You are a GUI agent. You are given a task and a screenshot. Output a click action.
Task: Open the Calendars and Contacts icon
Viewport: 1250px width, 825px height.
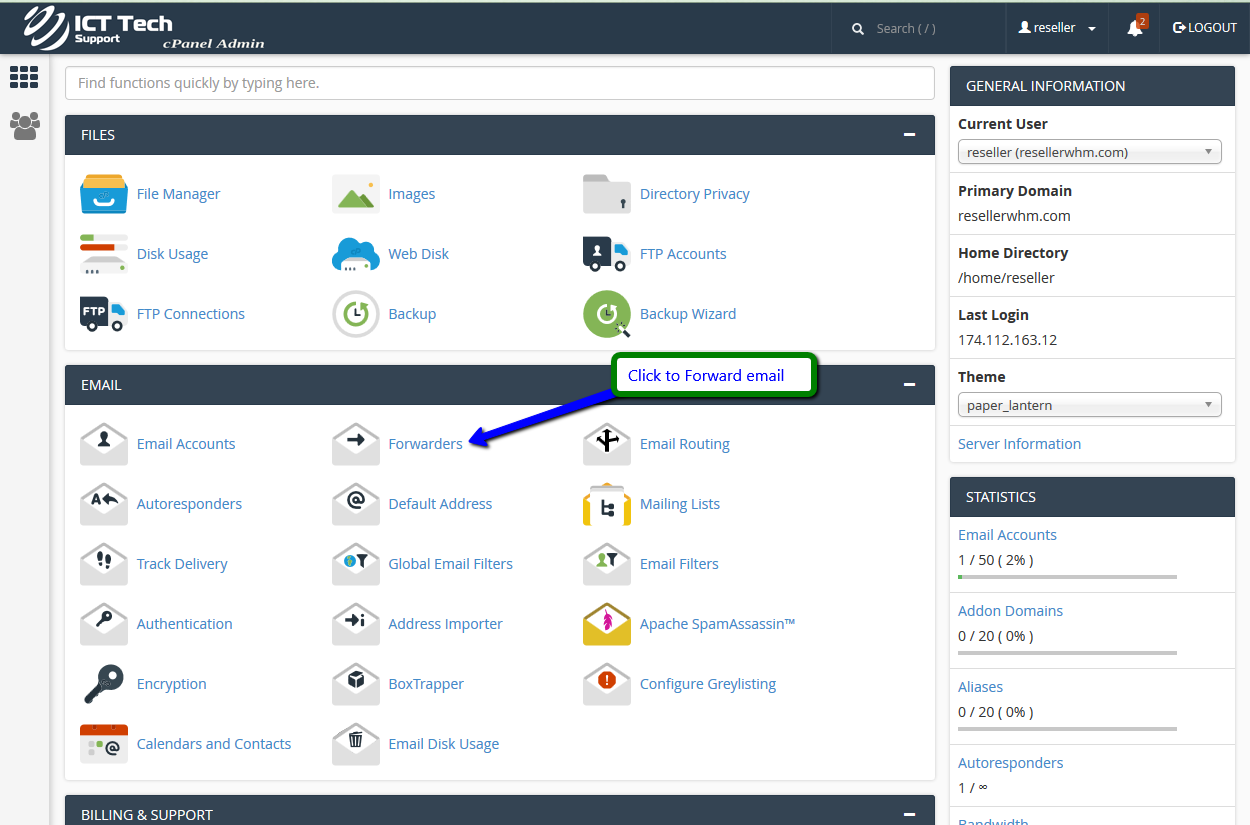pyautogui.click(x=104, y=744)
